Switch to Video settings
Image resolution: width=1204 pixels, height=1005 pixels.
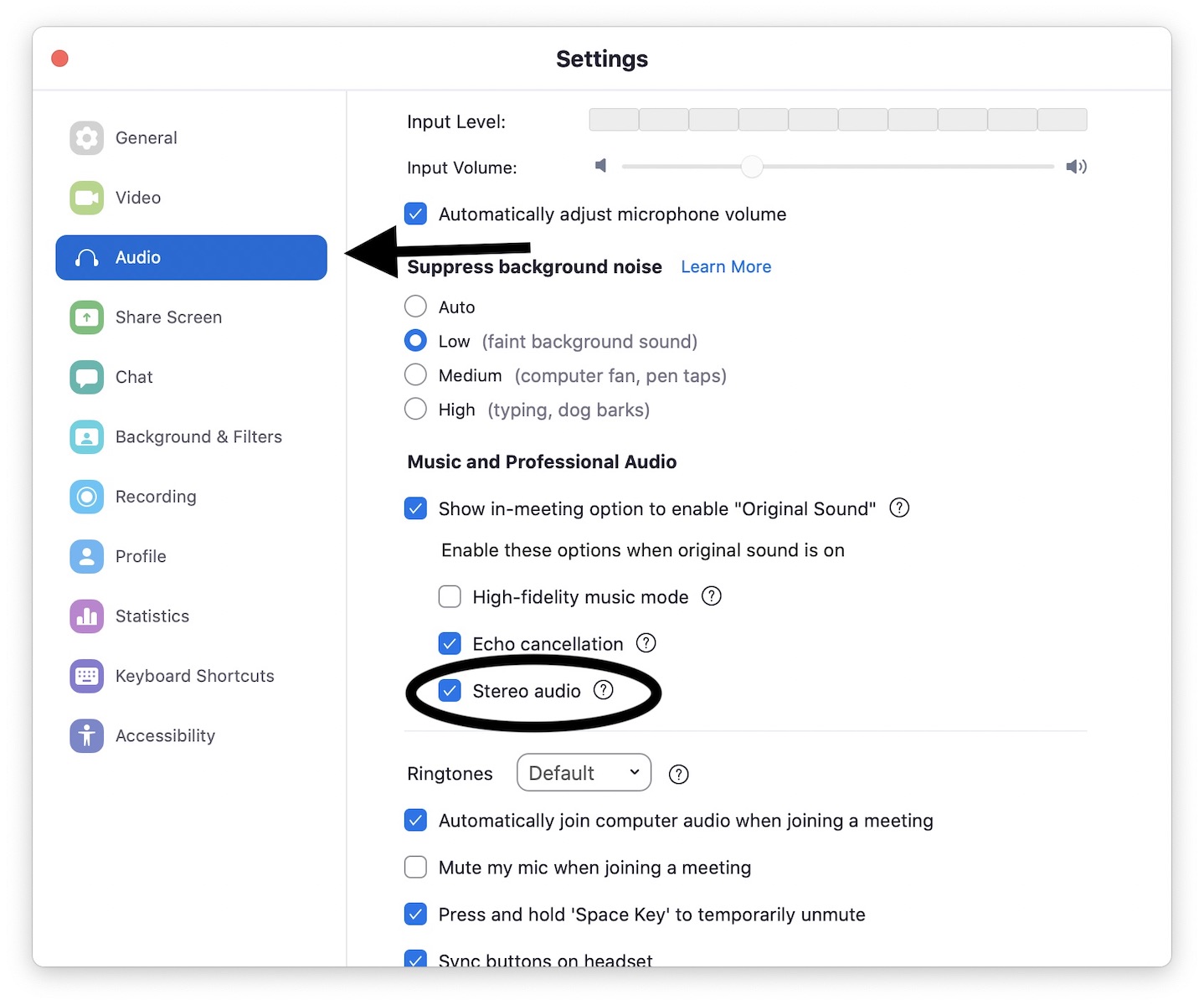[191, 198]
